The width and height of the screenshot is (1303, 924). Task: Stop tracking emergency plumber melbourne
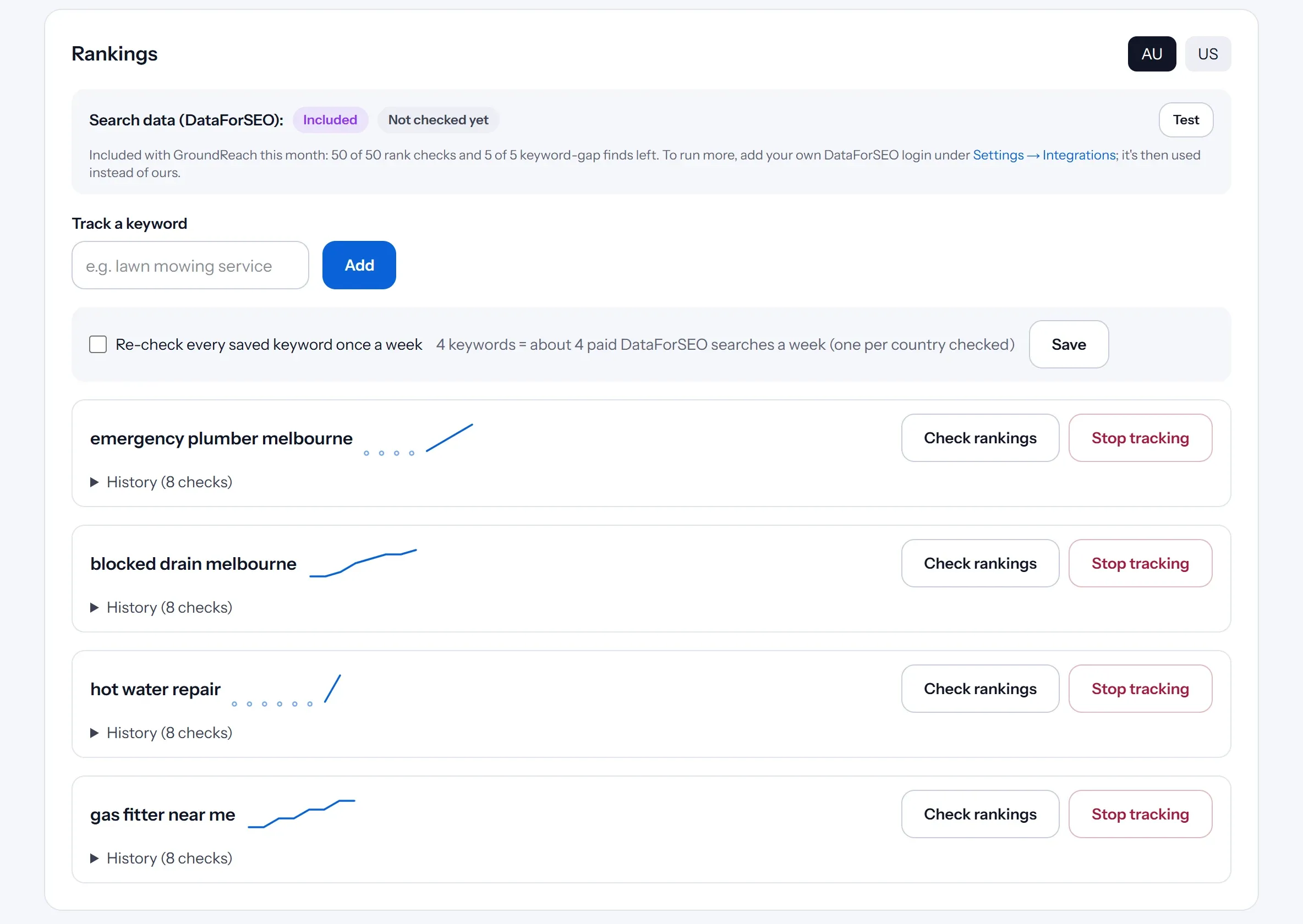(1140, 438)
